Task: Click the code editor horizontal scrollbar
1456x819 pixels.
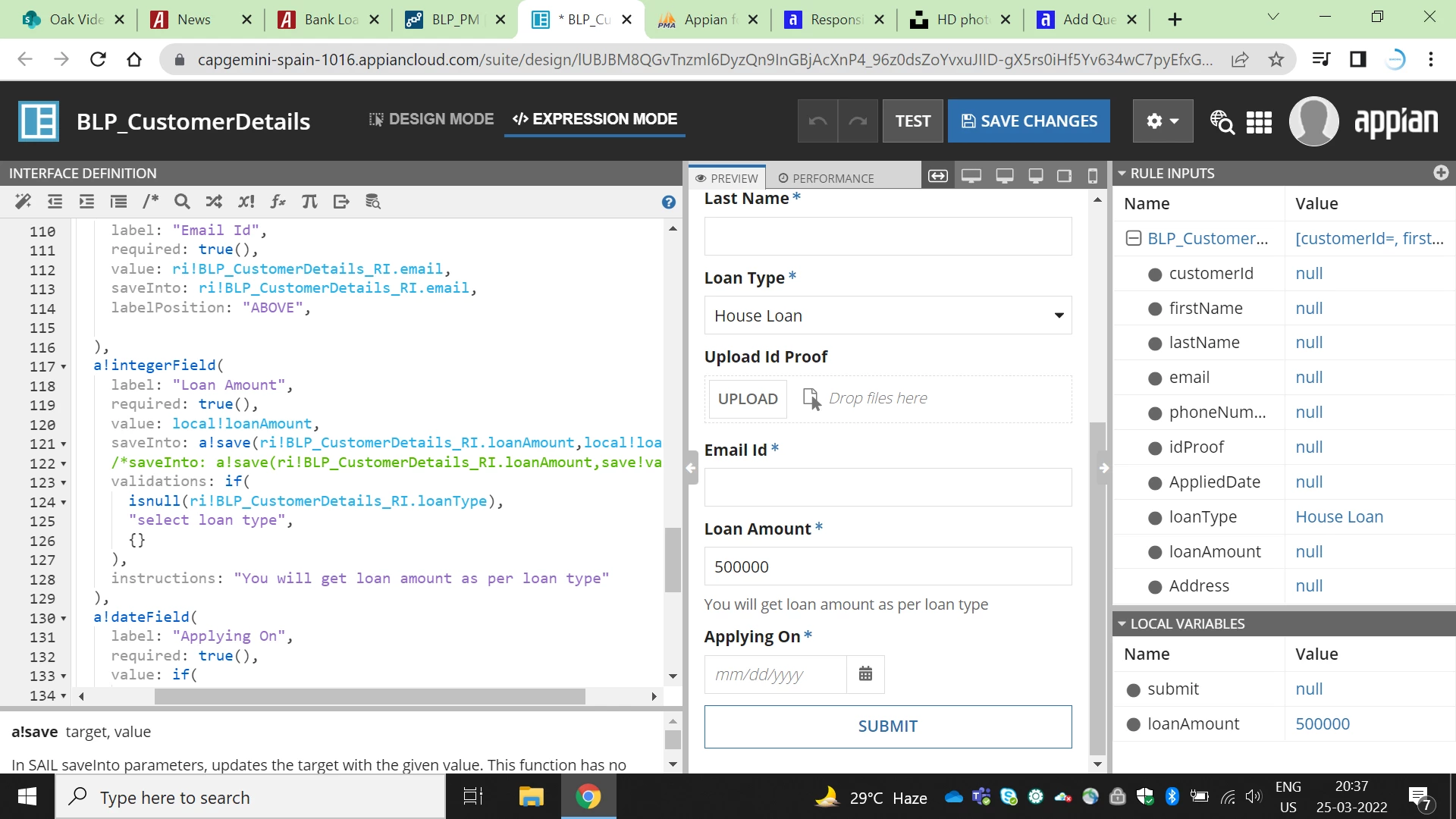Action: 369,696
